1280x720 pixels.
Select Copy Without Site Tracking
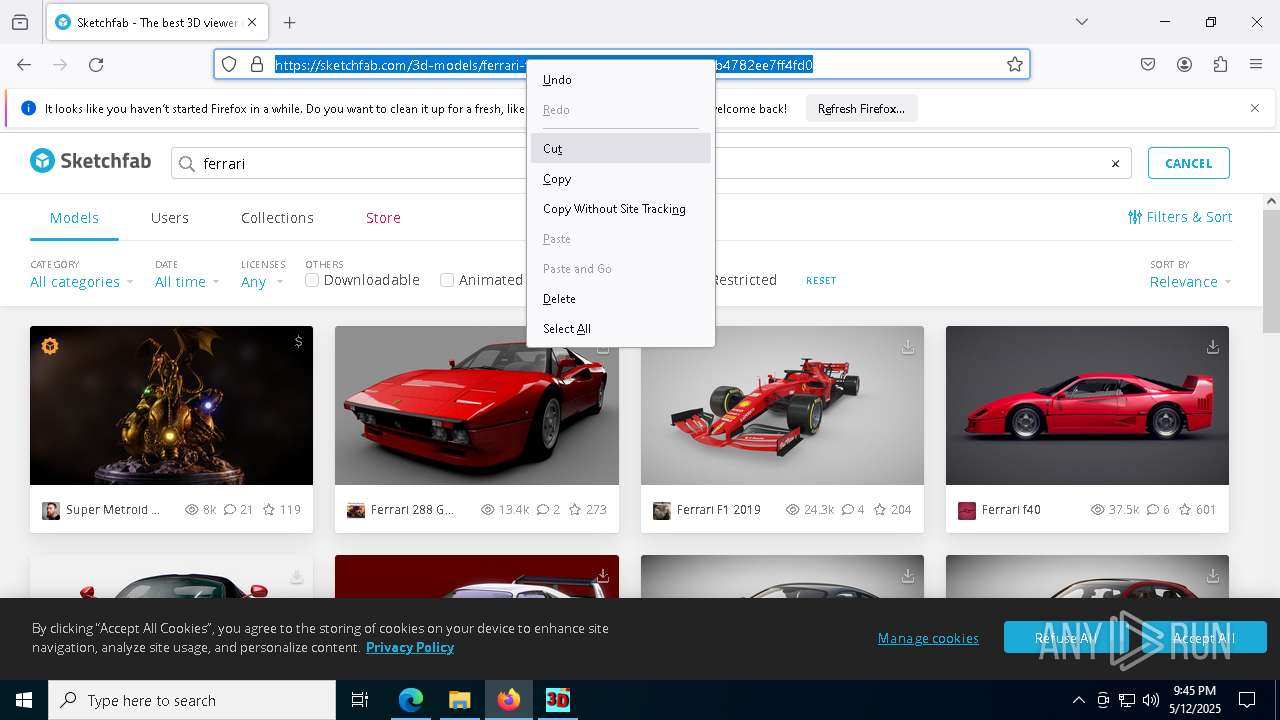point(621,209)
